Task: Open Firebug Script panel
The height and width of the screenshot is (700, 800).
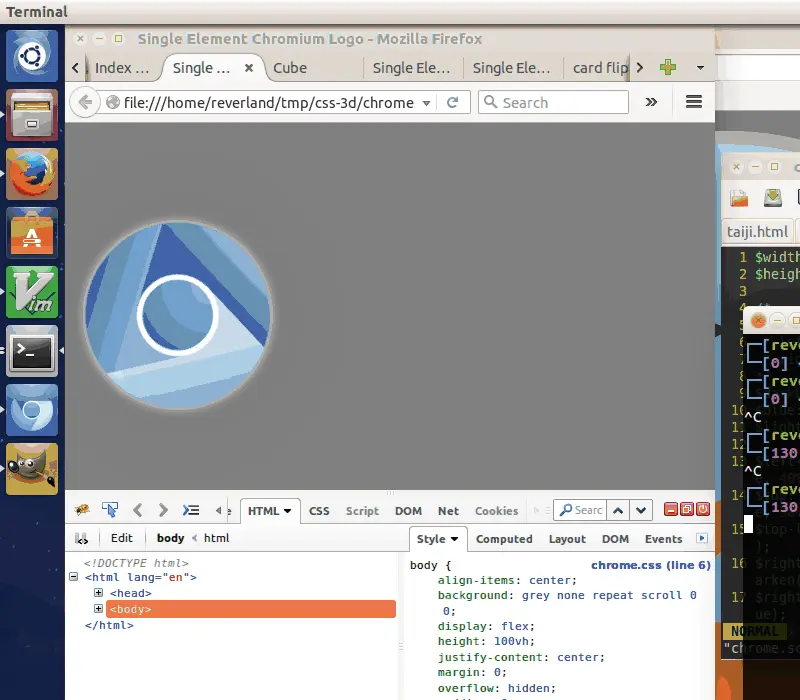Action: click(x=362, y=511)
